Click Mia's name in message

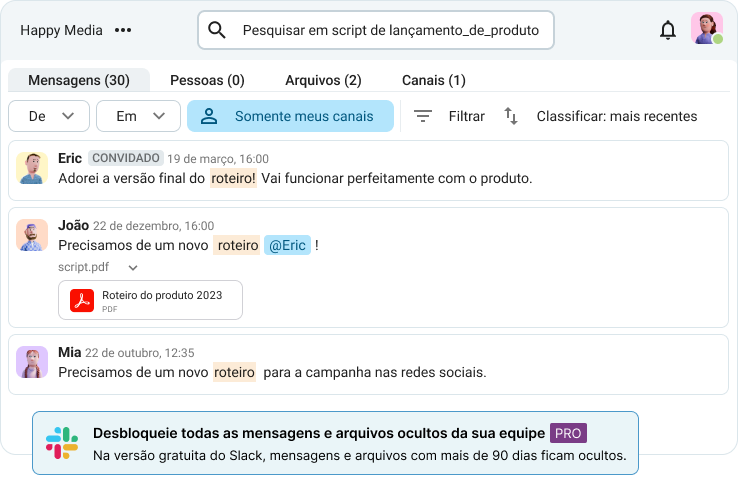(70, 352)
